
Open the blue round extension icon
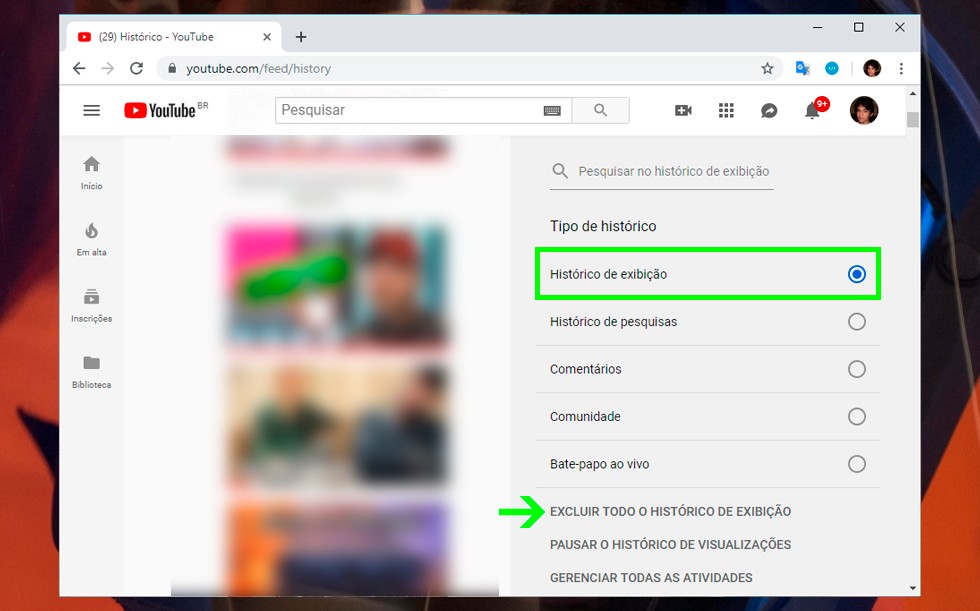point(832,69)
